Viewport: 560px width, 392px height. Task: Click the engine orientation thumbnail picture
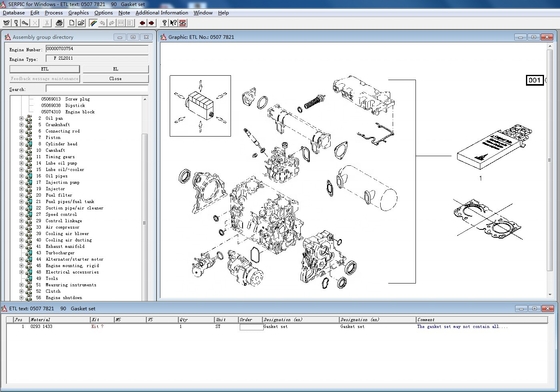pyautogui.click(x=200, y=106)
